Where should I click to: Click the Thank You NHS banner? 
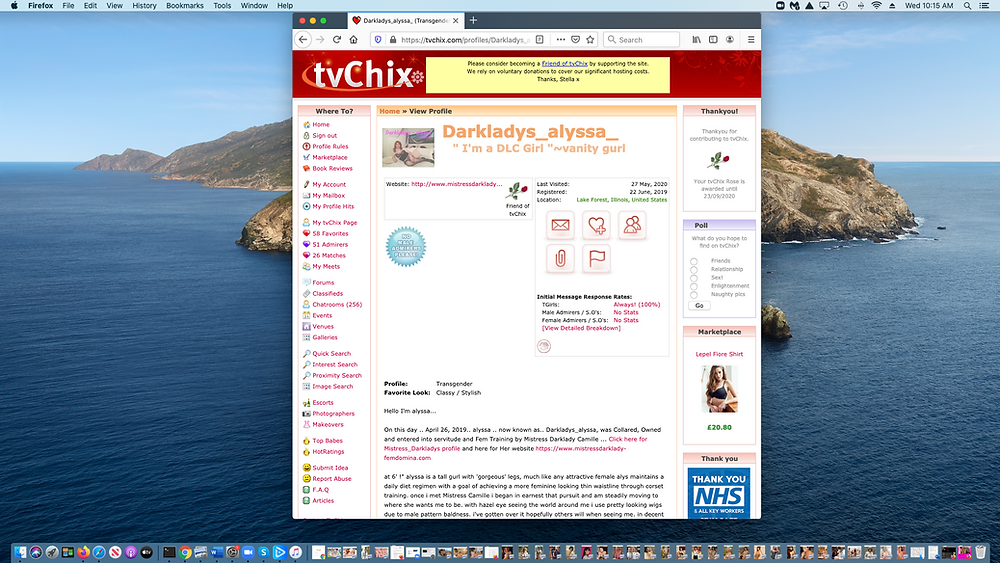coord(719,494)
